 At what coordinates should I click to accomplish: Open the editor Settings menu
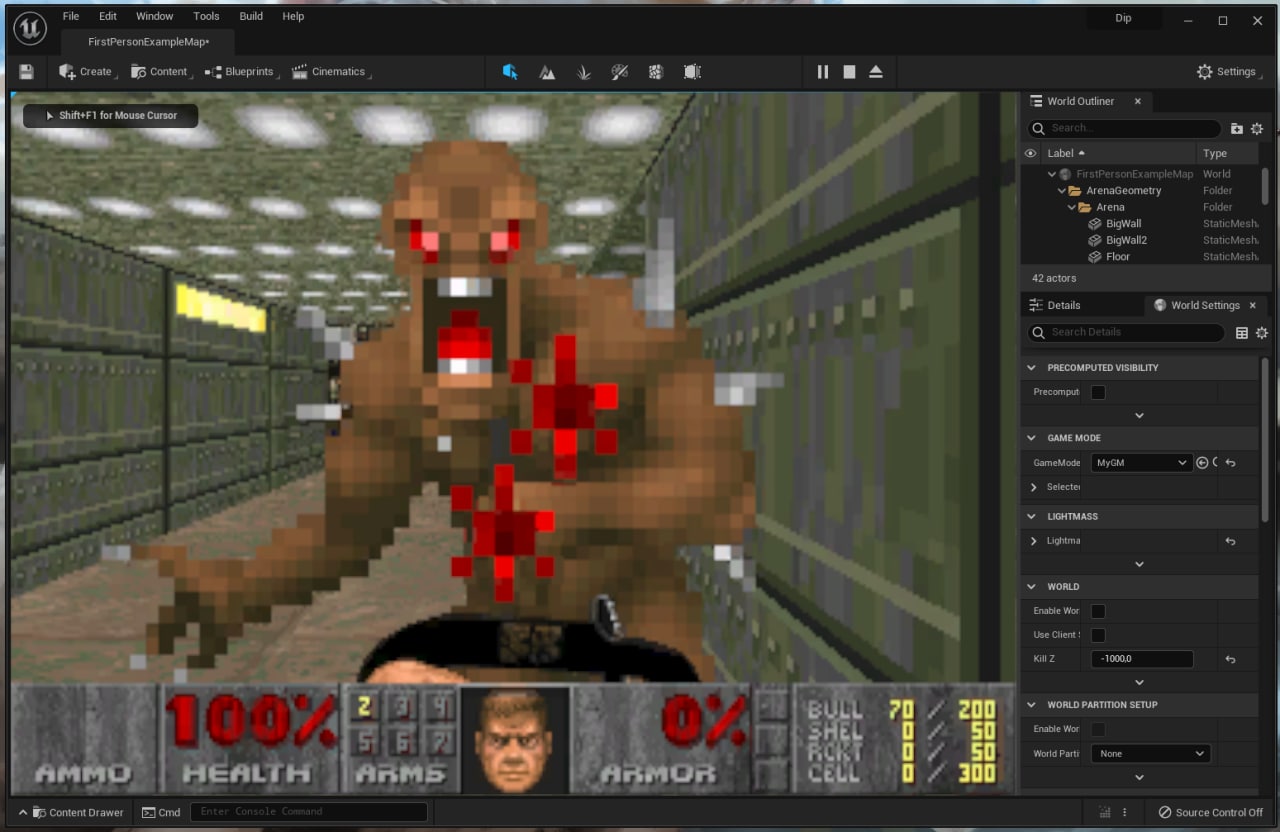(1228, 72)
